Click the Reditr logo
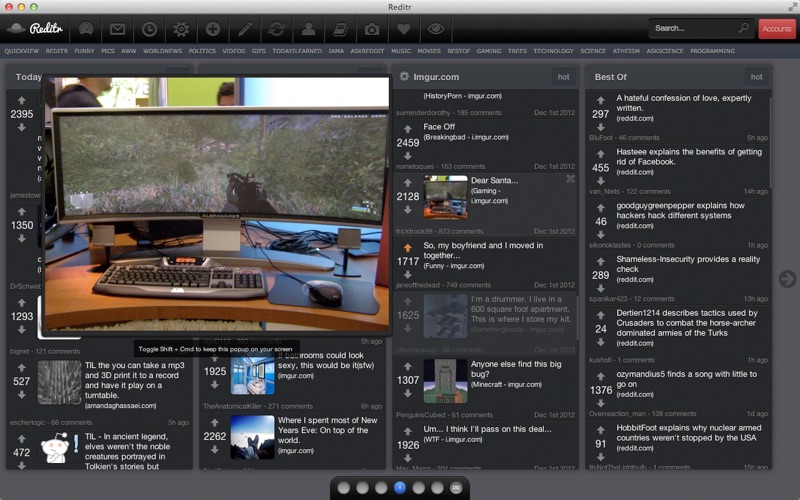 (x=35, y=29)
